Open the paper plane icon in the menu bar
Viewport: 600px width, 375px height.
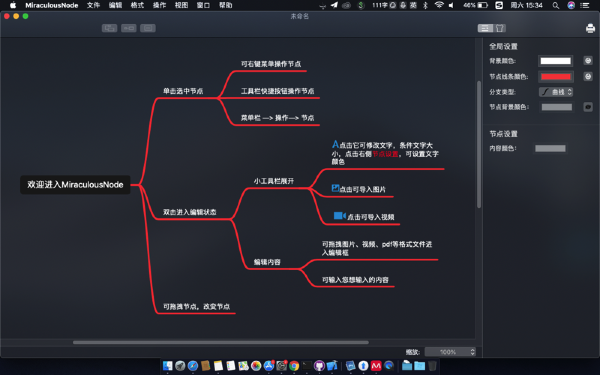[x=334, y=5]
